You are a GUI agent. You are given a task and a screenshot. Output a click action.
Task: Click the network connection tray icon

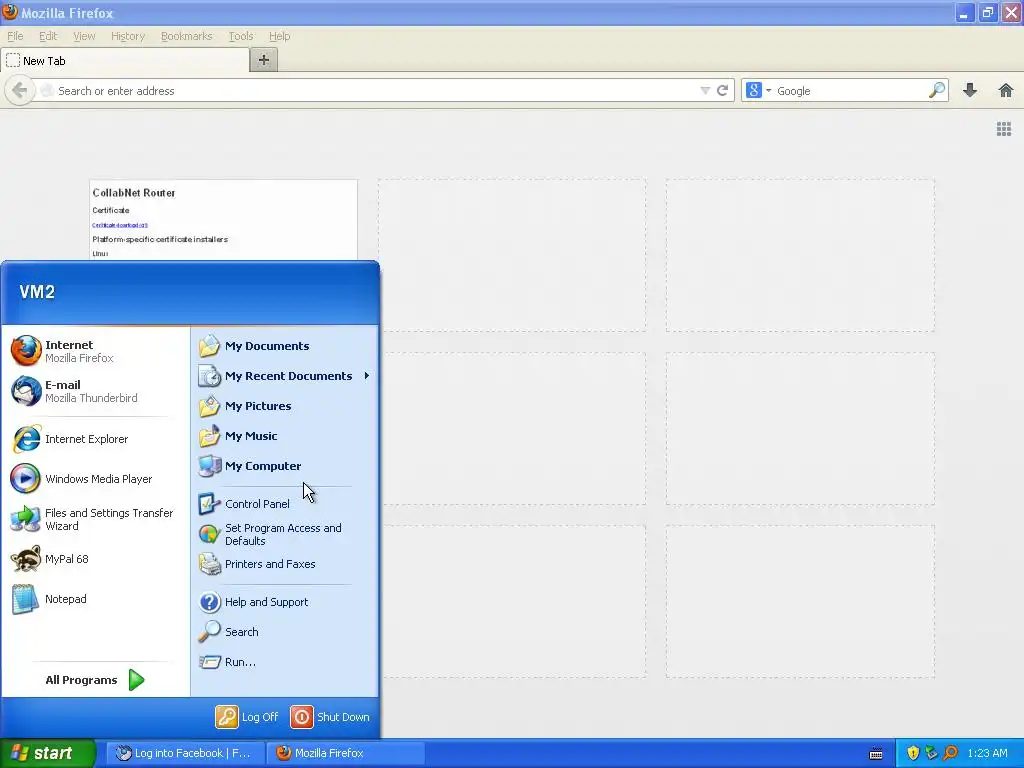(932, 753)
